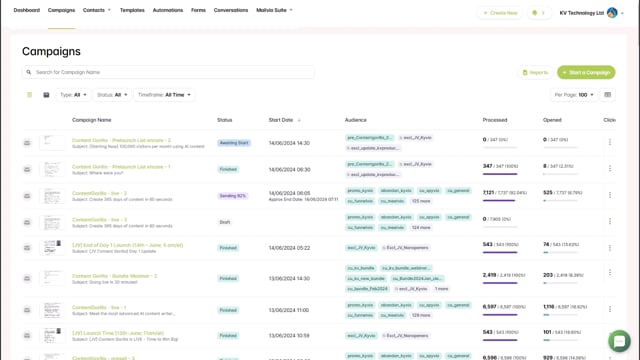Expand the '1 more' audience tag

click(441, 289)
